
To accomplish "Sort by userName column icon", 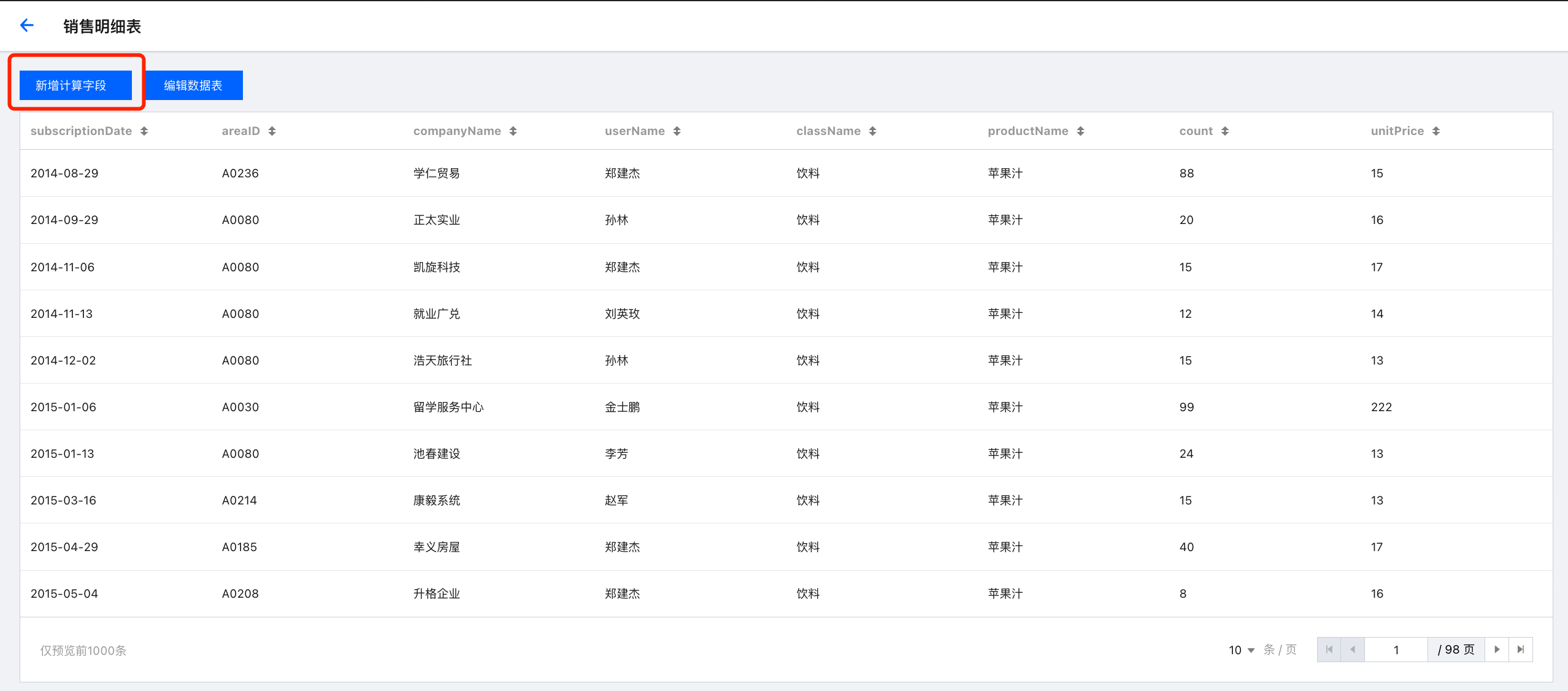I will [x=677, y=131].
